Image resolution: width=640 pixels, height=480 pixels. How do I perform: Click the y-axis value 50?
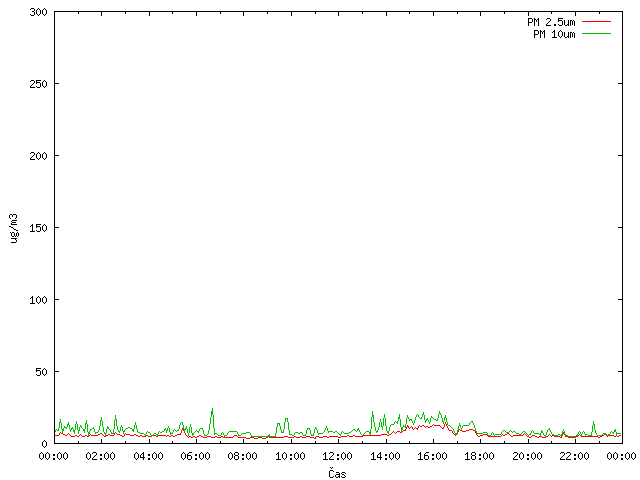[x=41, y=372]
